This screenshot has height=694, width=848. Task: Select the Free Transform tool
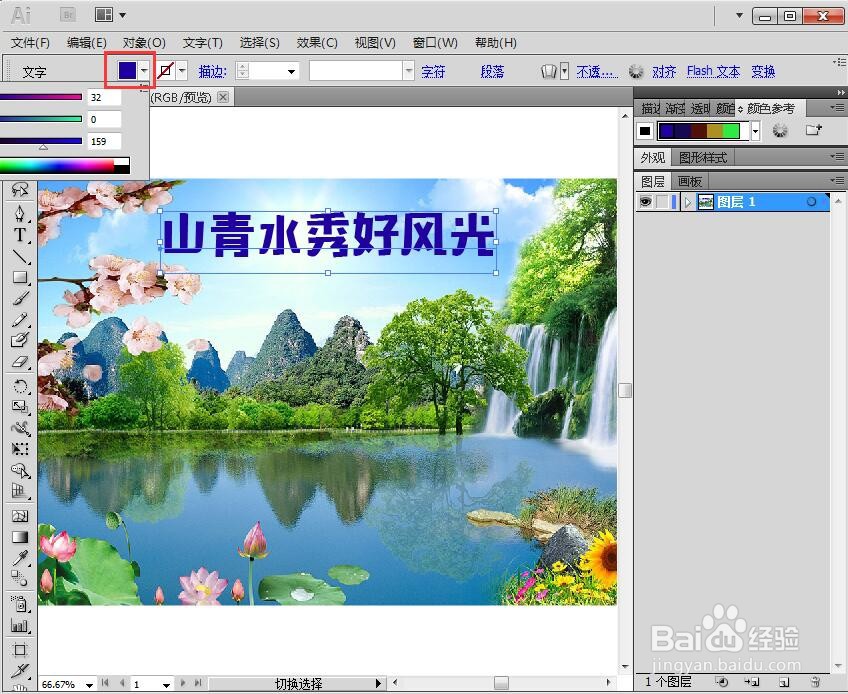coord(20,449)
